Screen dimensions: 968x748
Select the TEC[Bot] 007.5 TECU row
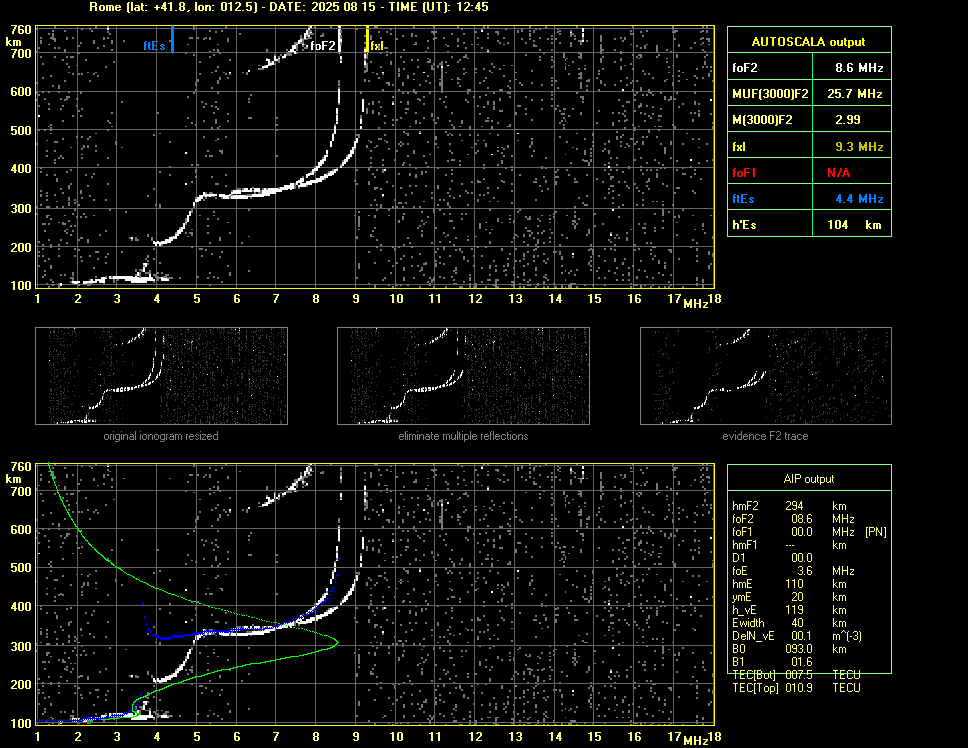pyautogui.click(x=796, y=675)
